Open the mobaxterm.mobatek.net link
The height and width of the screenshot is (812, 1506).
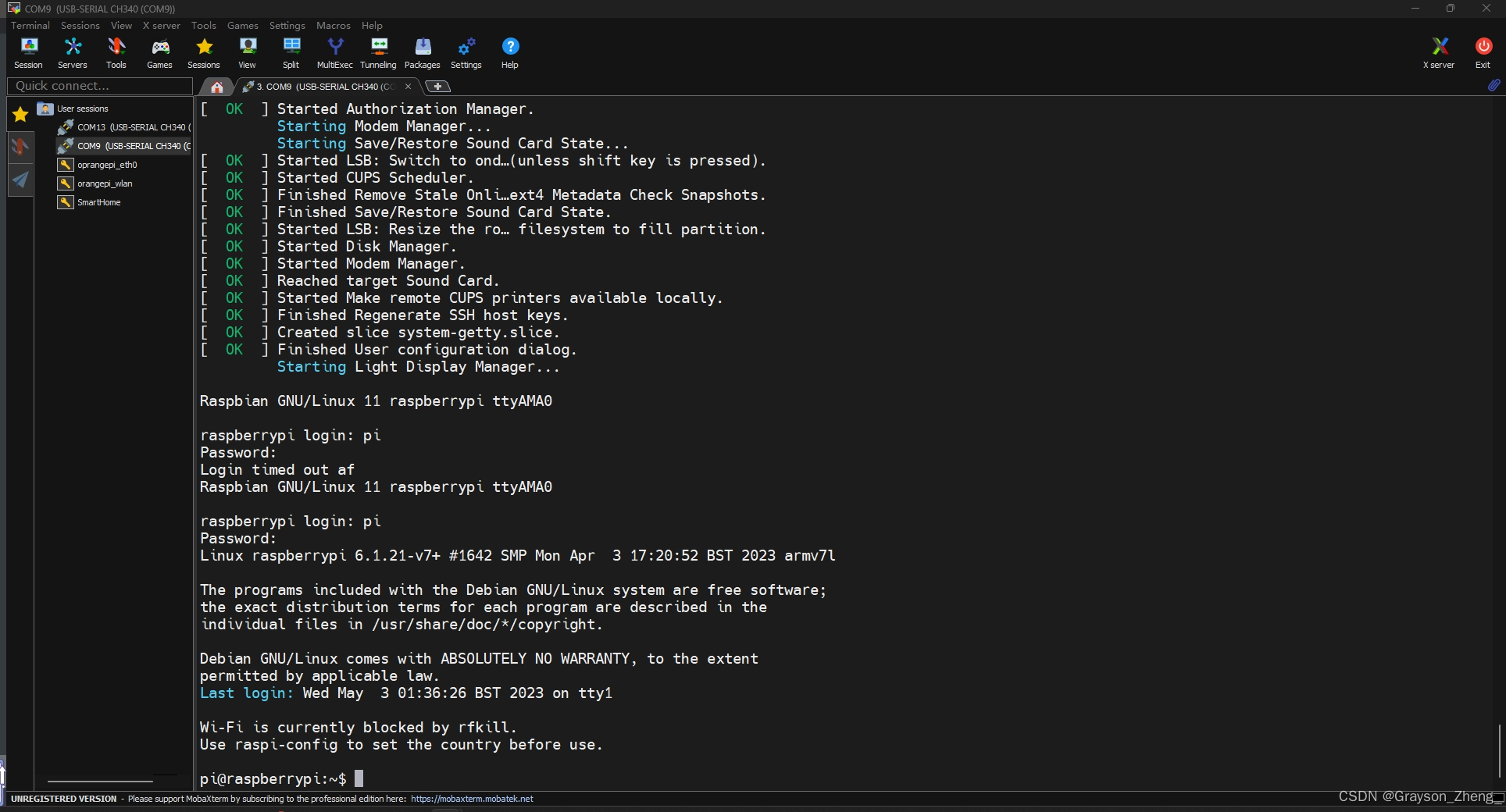pos(472,799)
